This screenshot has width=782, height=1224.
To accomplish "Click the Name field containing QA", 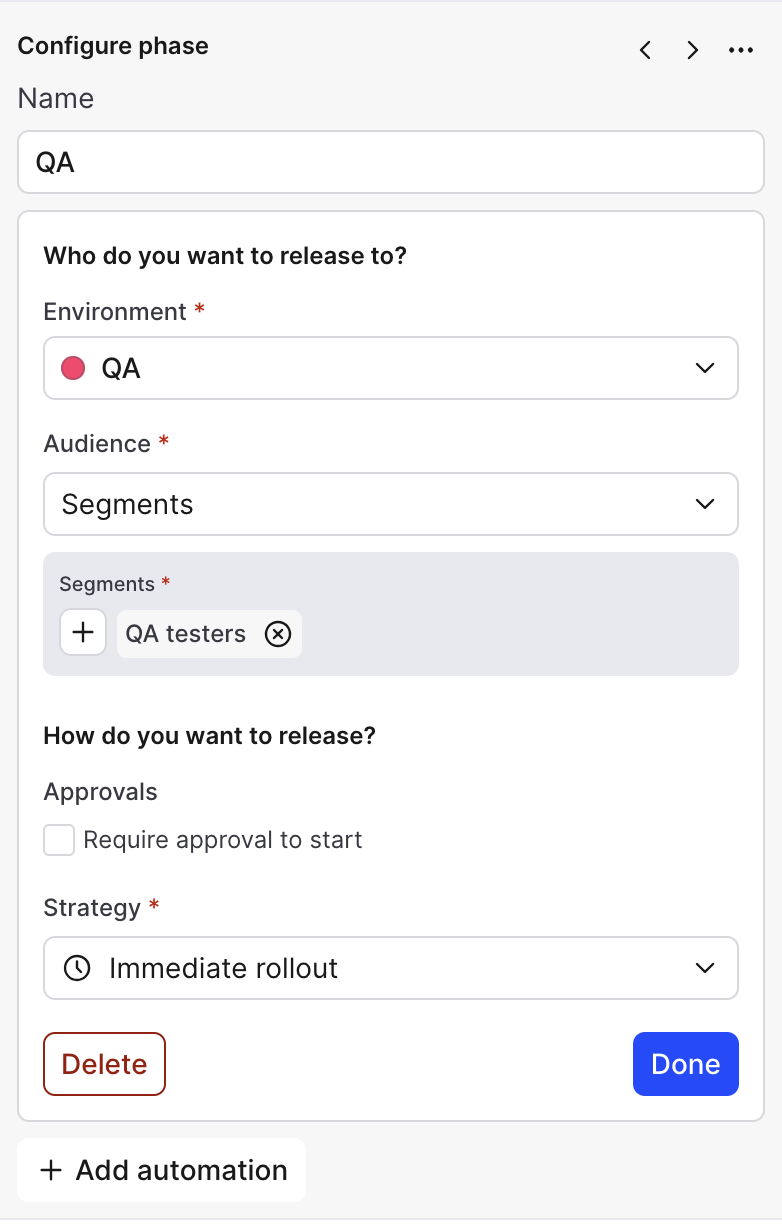I will tap(390, 161).
